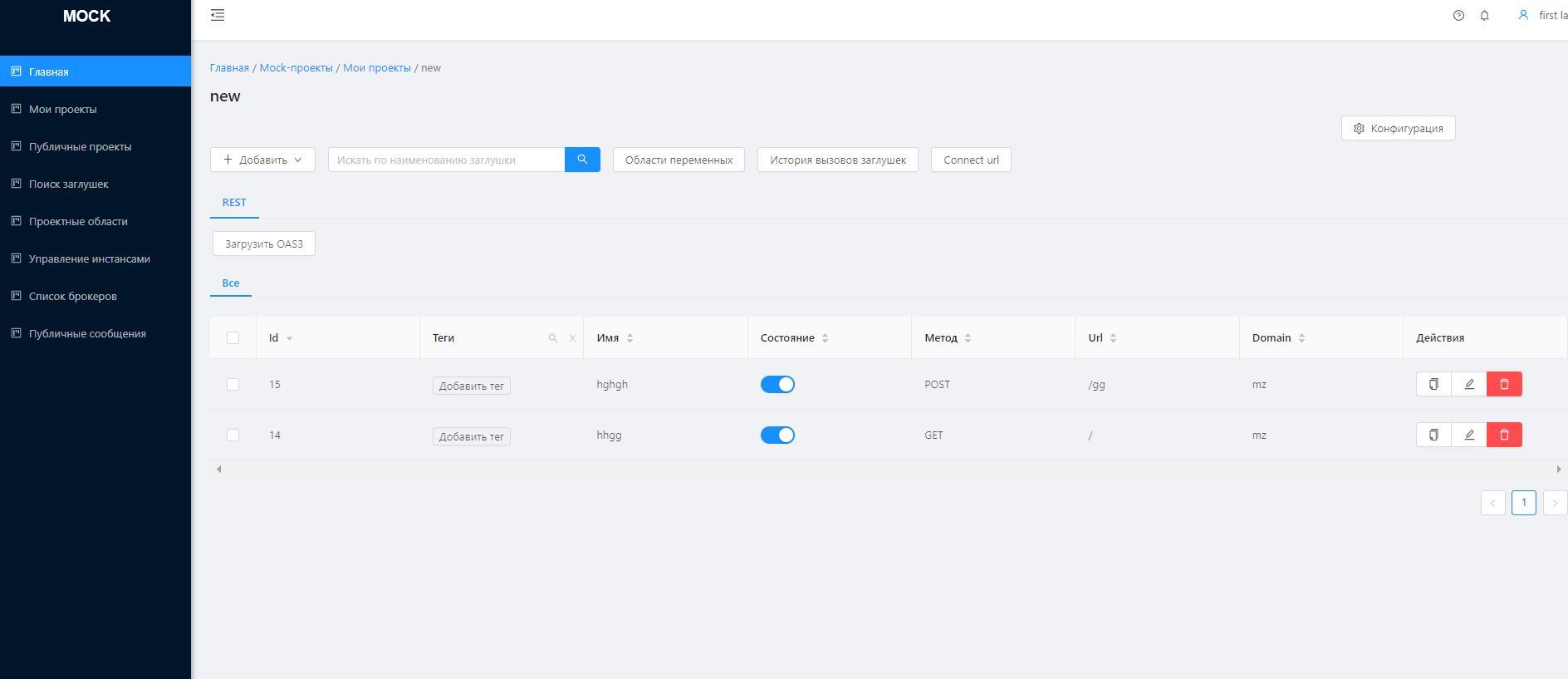Go to previous page with left arrow
This screenshot has height=679, width=1568.
point(1492,503)
